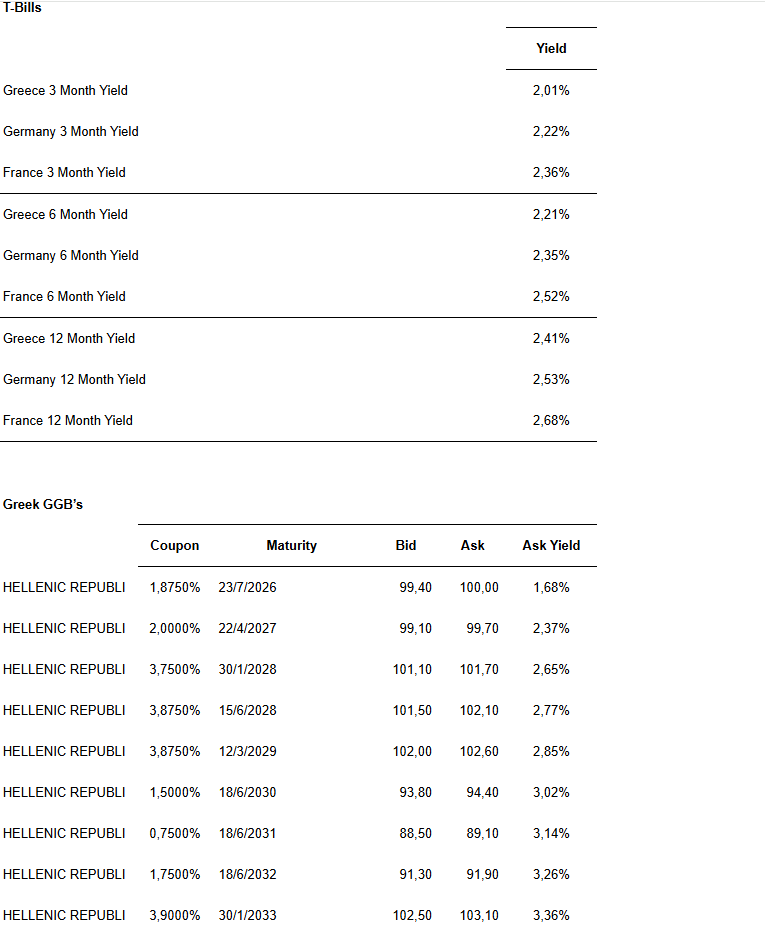Click Germany 3 Month Yield value 2,22%

(551, 131)
